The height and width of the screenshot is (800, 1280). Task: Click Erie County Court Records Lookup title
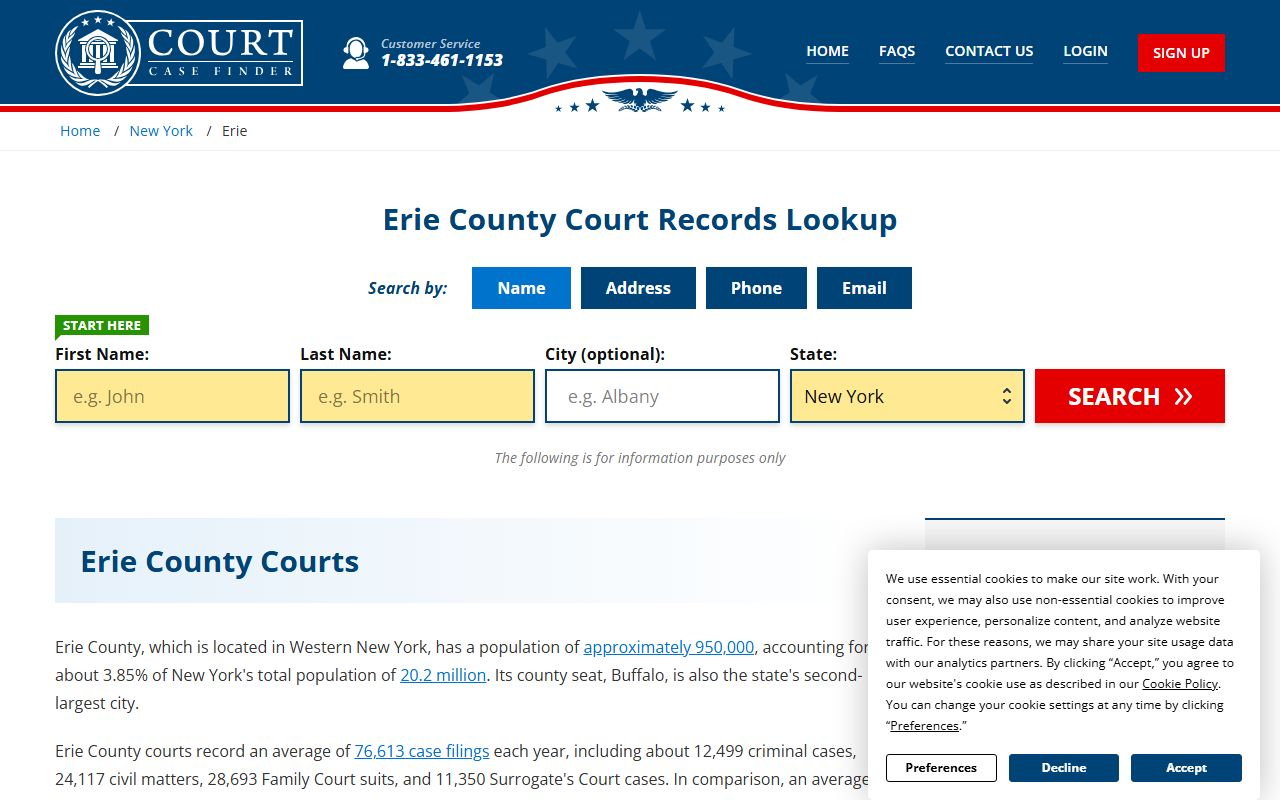pyautogui.click(x=640, y=219)
